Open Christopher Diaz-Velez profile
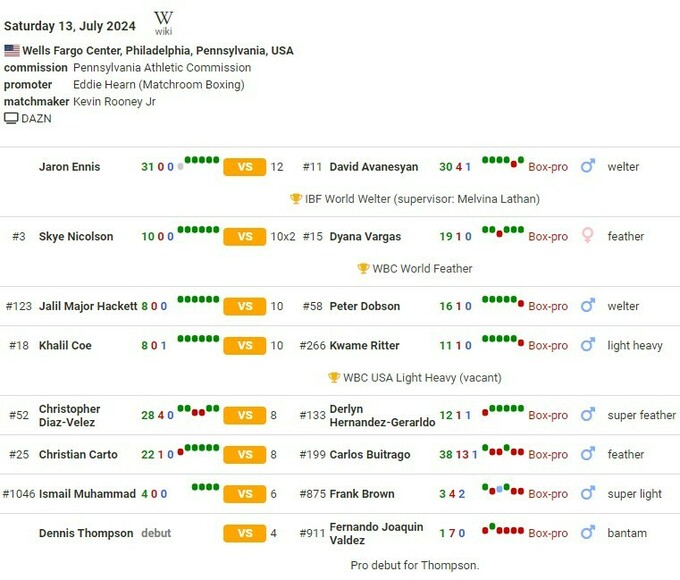The width and height of the screenshot is (680, 580). point(69,415)
